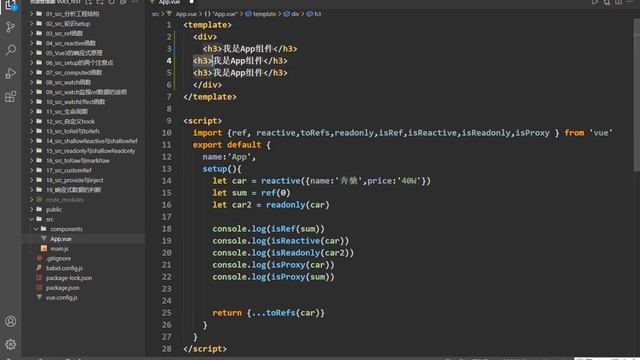Click 'export default' on line 11
The width and height of the screenshot is (640, 360).
pos(227,145)
